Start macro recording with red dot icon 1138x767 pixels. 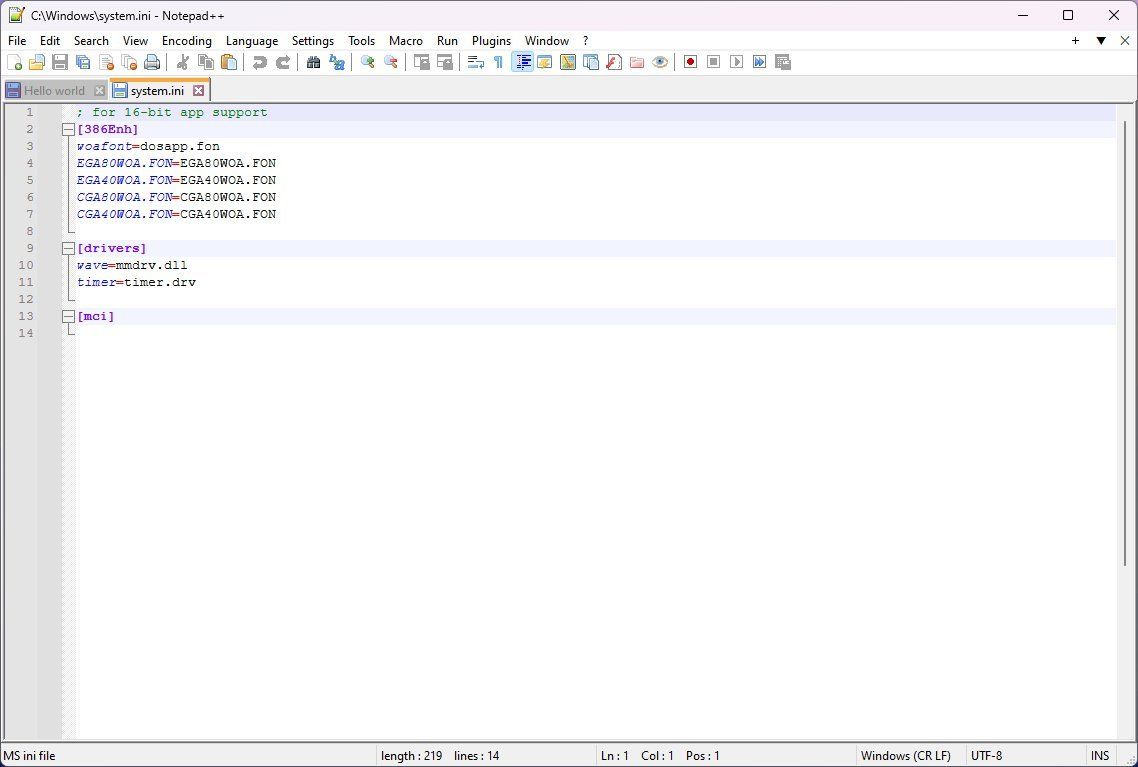tap(690, 62)
